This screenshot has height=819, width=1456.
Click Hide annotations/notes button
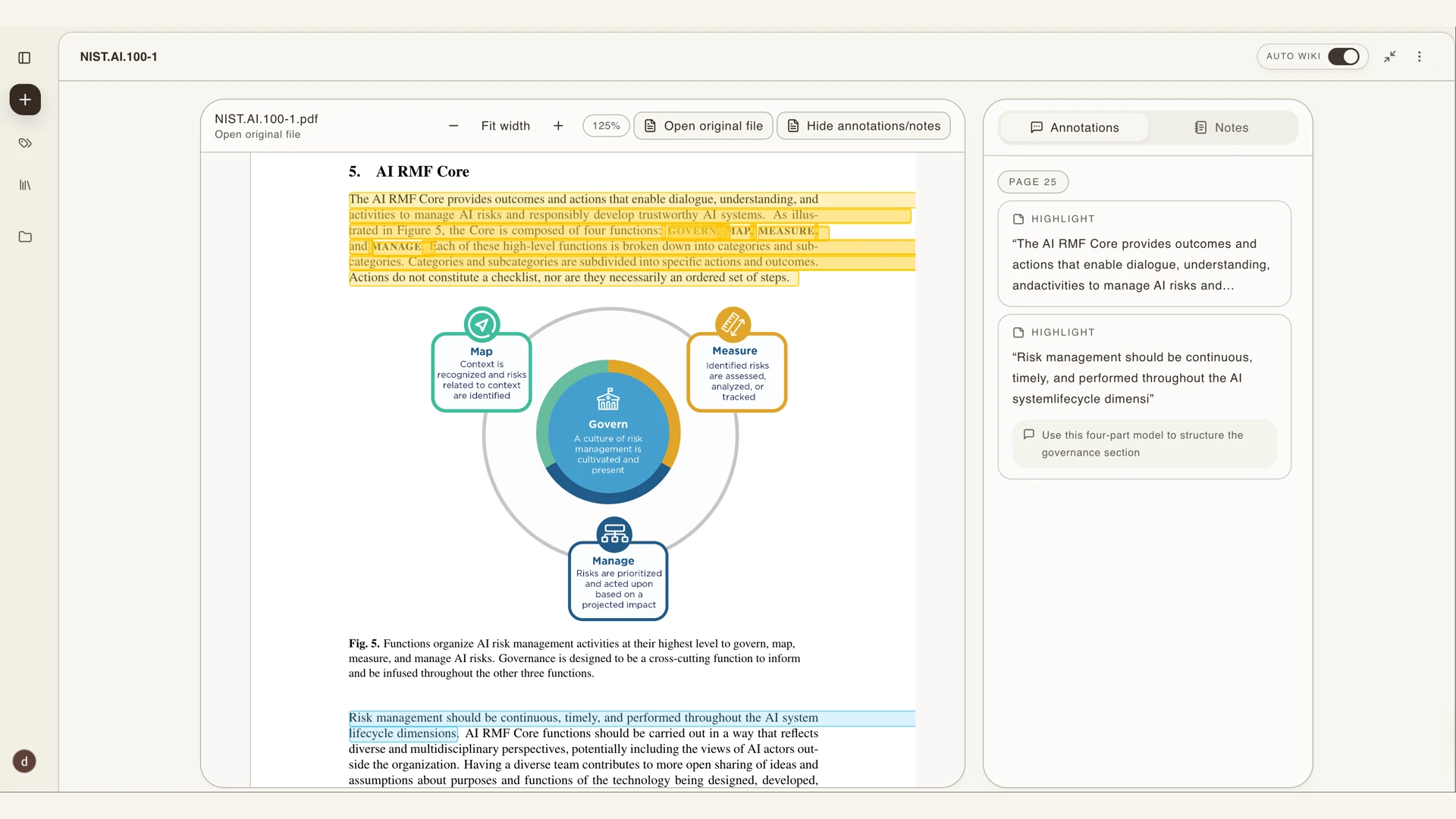pos(864,126)
